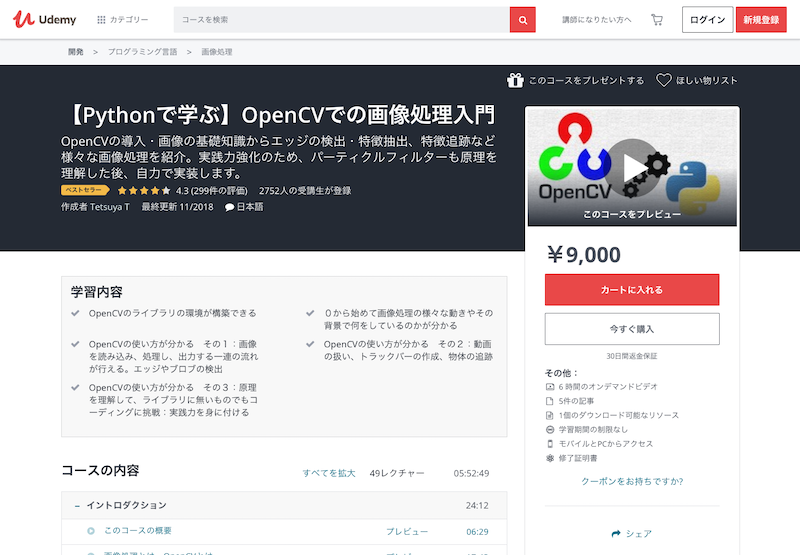Click the 1個のダウンロード可能なリソース file icon
This screenshot has height=555, width=800.
coord(549,415)
